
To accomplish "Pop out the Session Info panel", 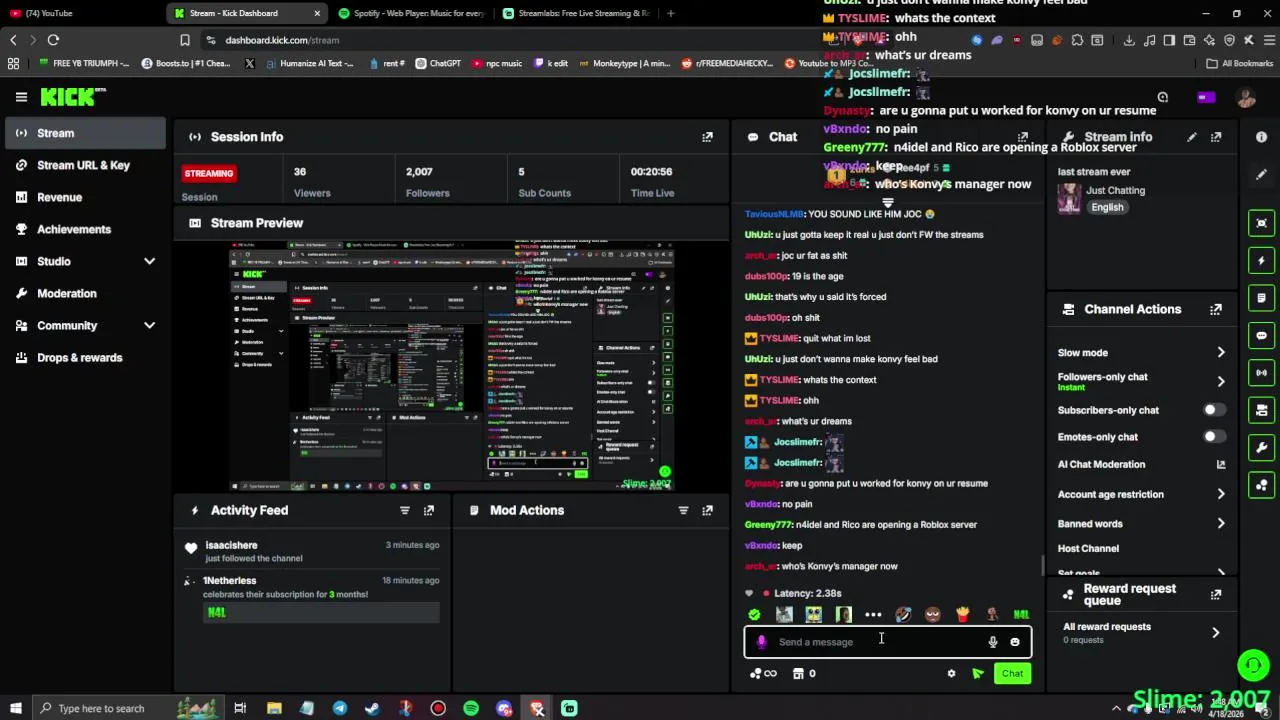I will [707, 137].
